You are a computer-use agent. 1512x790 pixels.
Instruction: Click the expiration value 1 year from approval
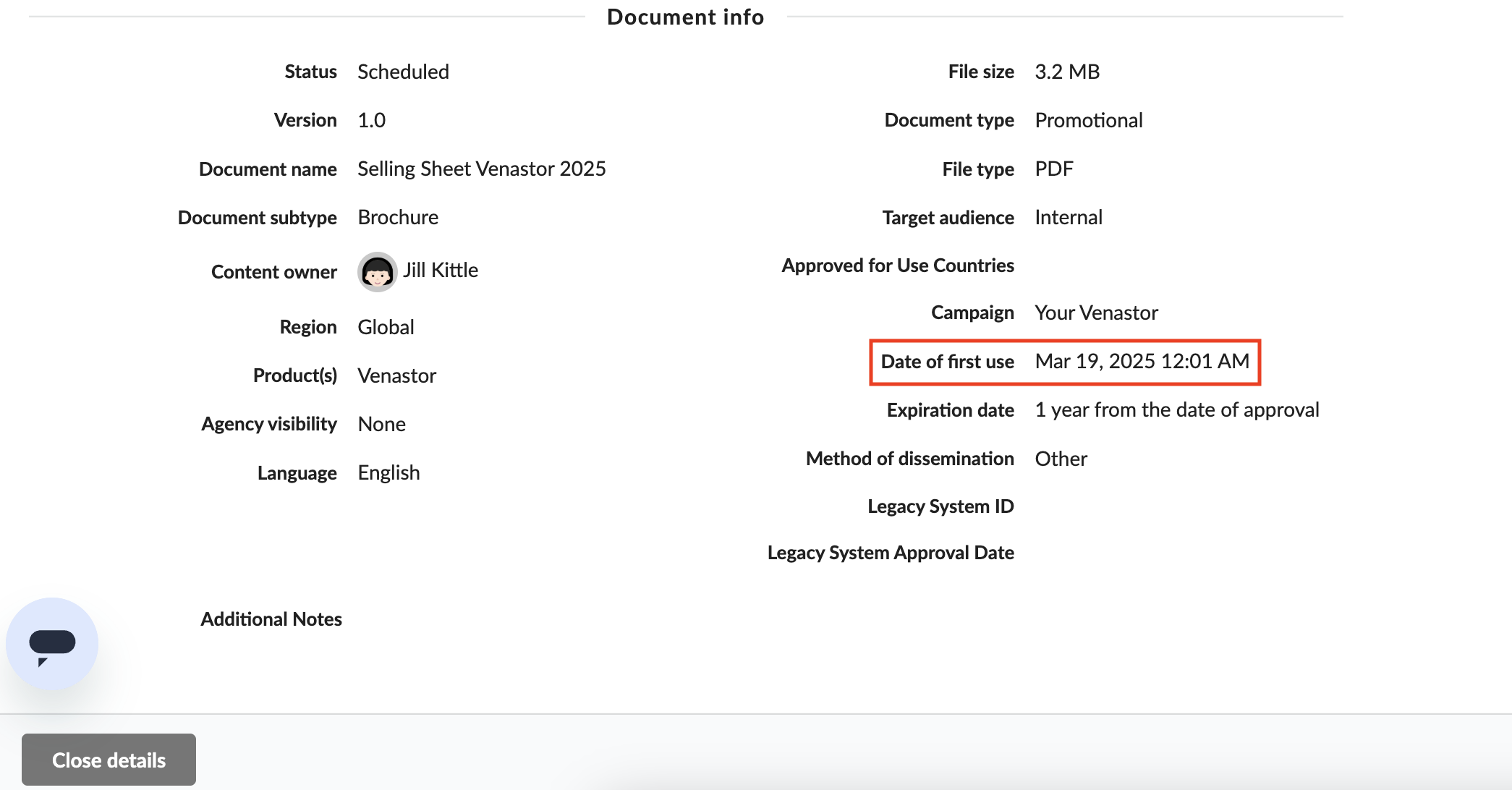(x=1177, y=409)
